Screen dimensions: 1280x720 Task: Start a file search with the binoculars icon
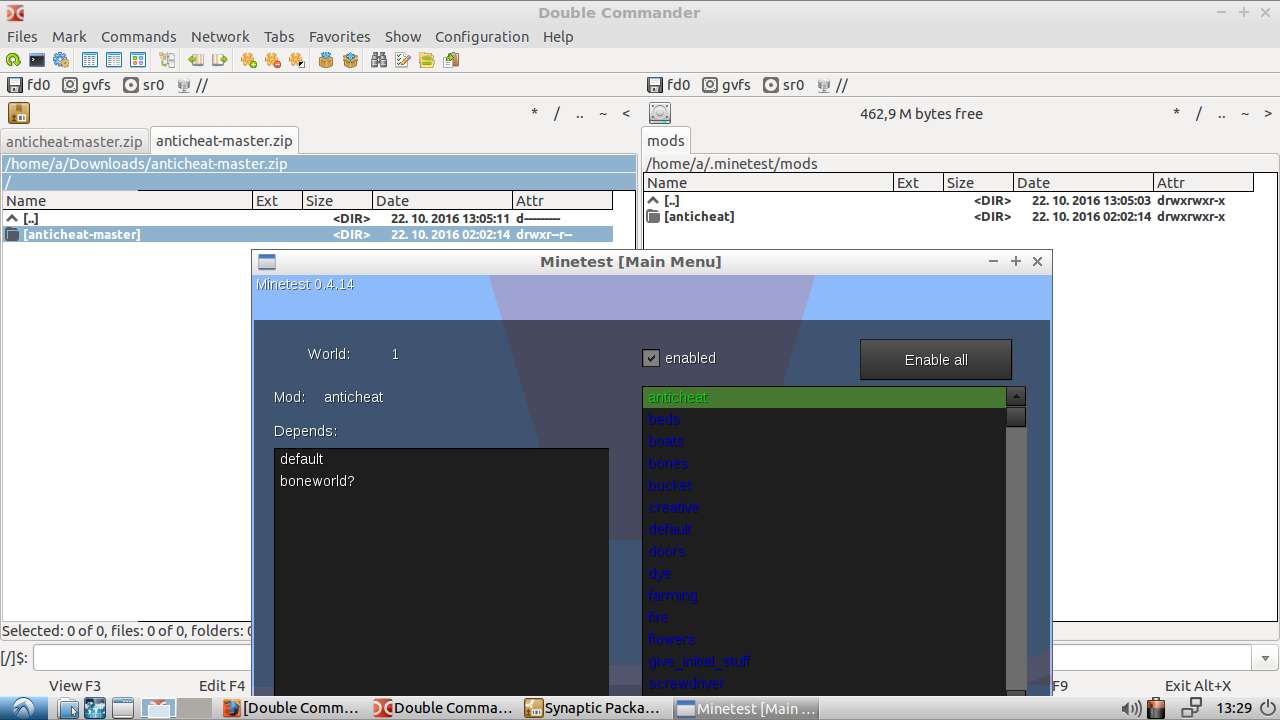pos(380,59)
